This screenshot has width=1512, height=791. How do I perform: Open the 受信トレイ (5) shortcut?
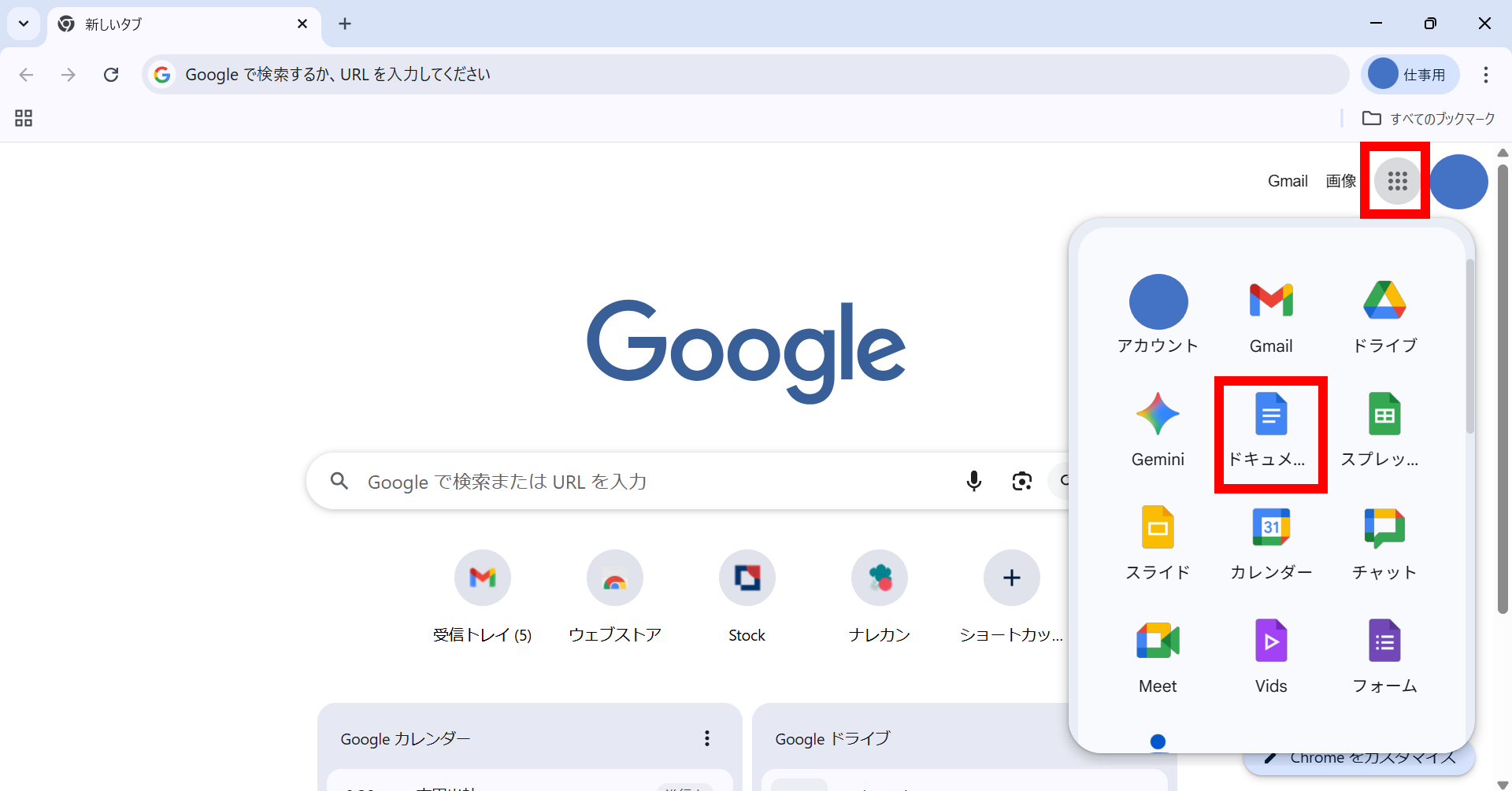pyautogui.click(x=482, y=578)
